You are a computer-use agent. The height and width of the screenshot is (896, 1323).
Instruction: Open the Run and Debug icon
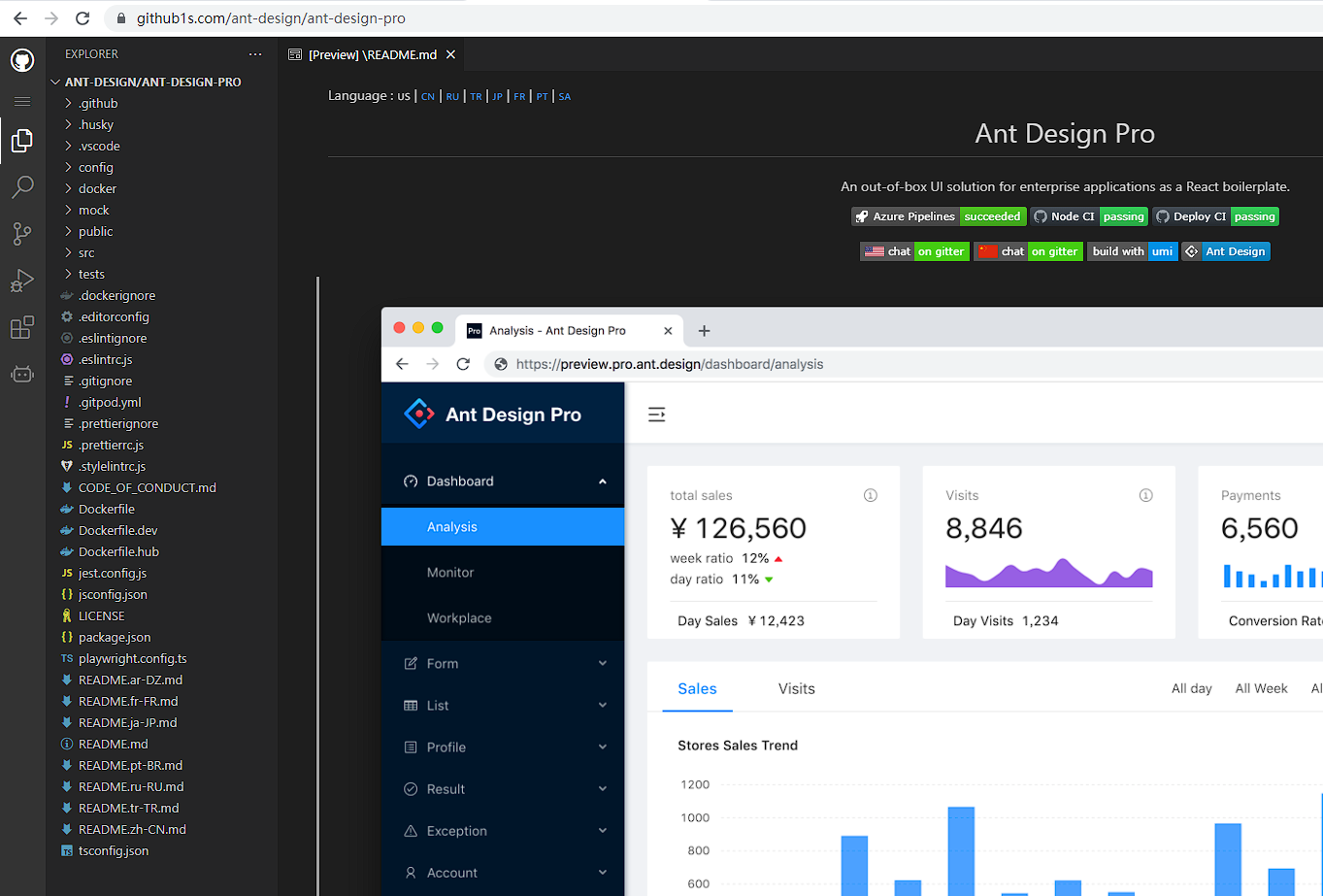pyautogui.click(x=22, y=281)
